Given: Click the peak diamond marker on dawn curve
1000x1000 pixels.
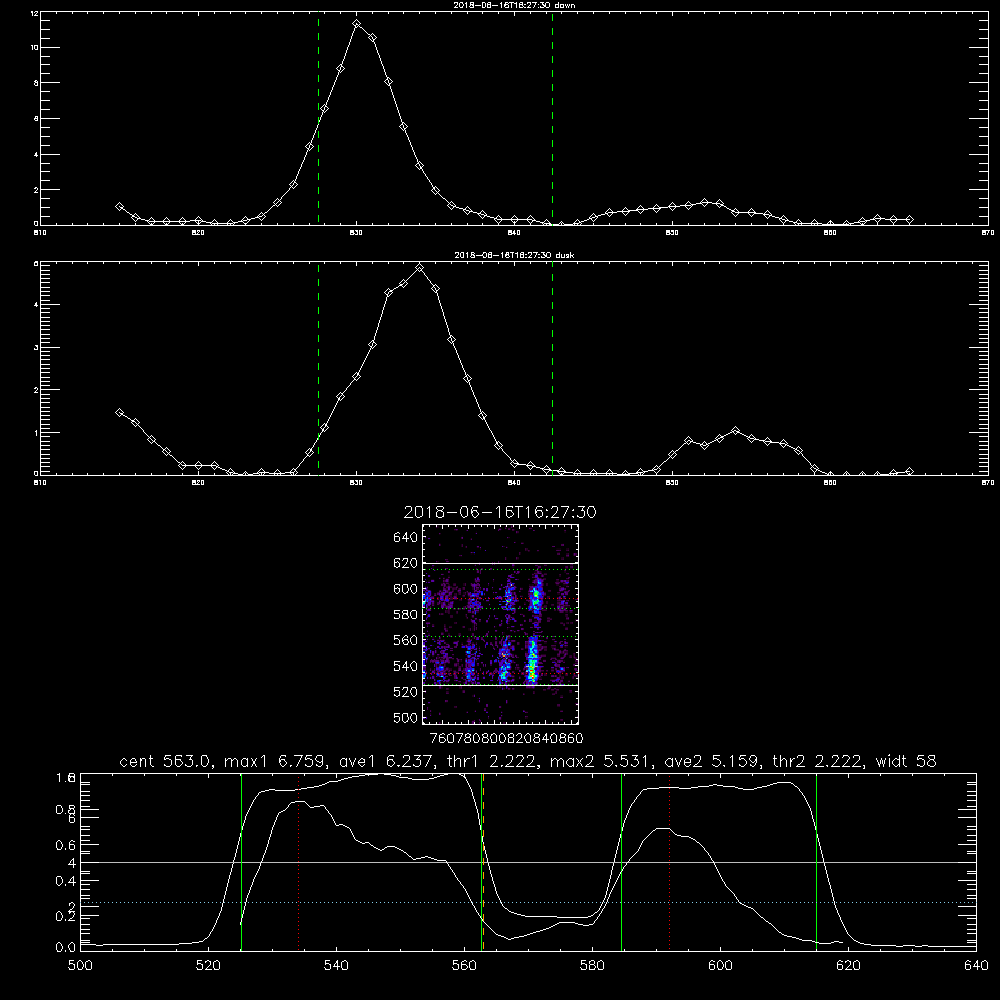Looking at the screenshot, I should 357,24.
